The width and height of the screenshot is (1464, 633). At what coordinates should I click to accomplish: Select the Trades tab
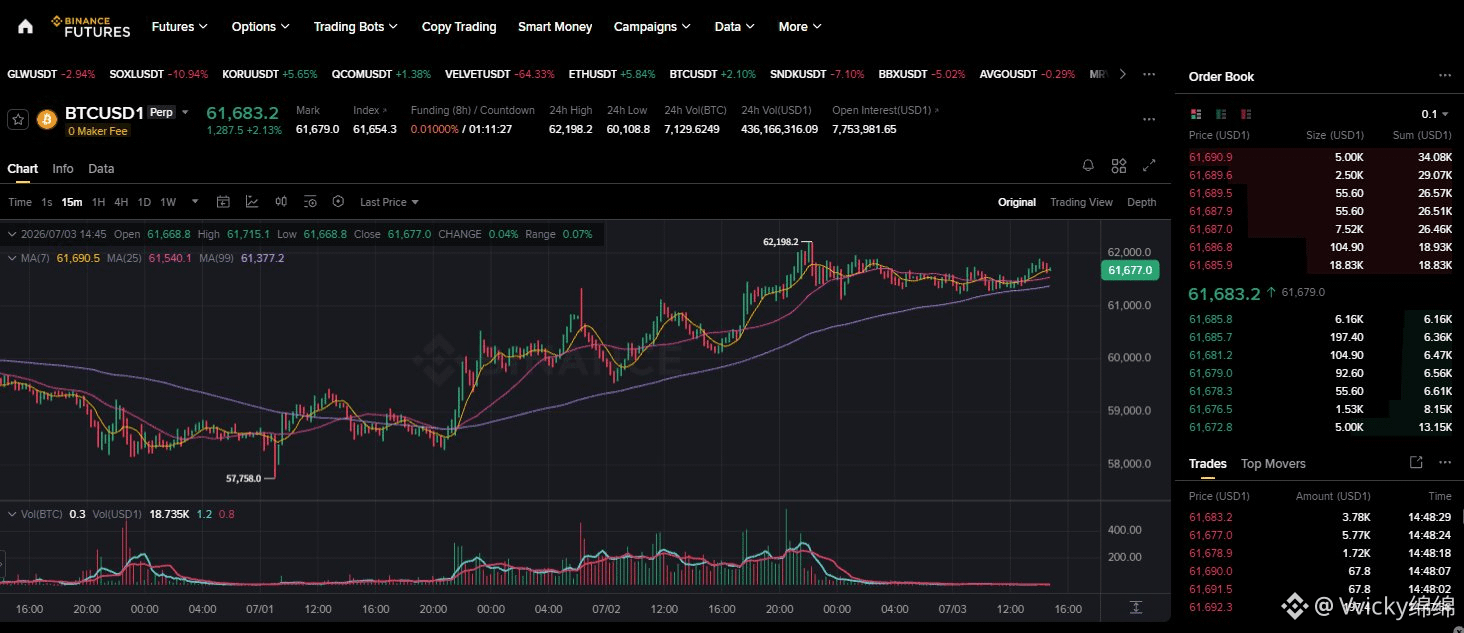pos(1207,463)
